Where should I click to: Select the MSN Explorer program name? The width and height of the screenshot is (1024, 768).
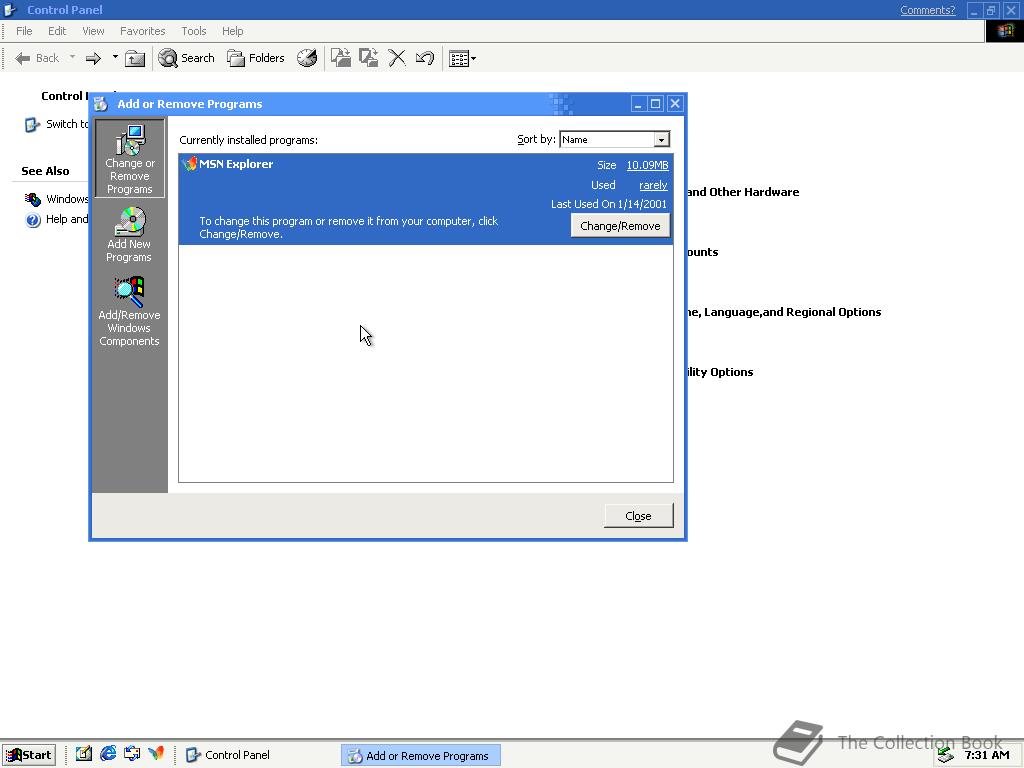pyautogui.click(x=236, y=164)
